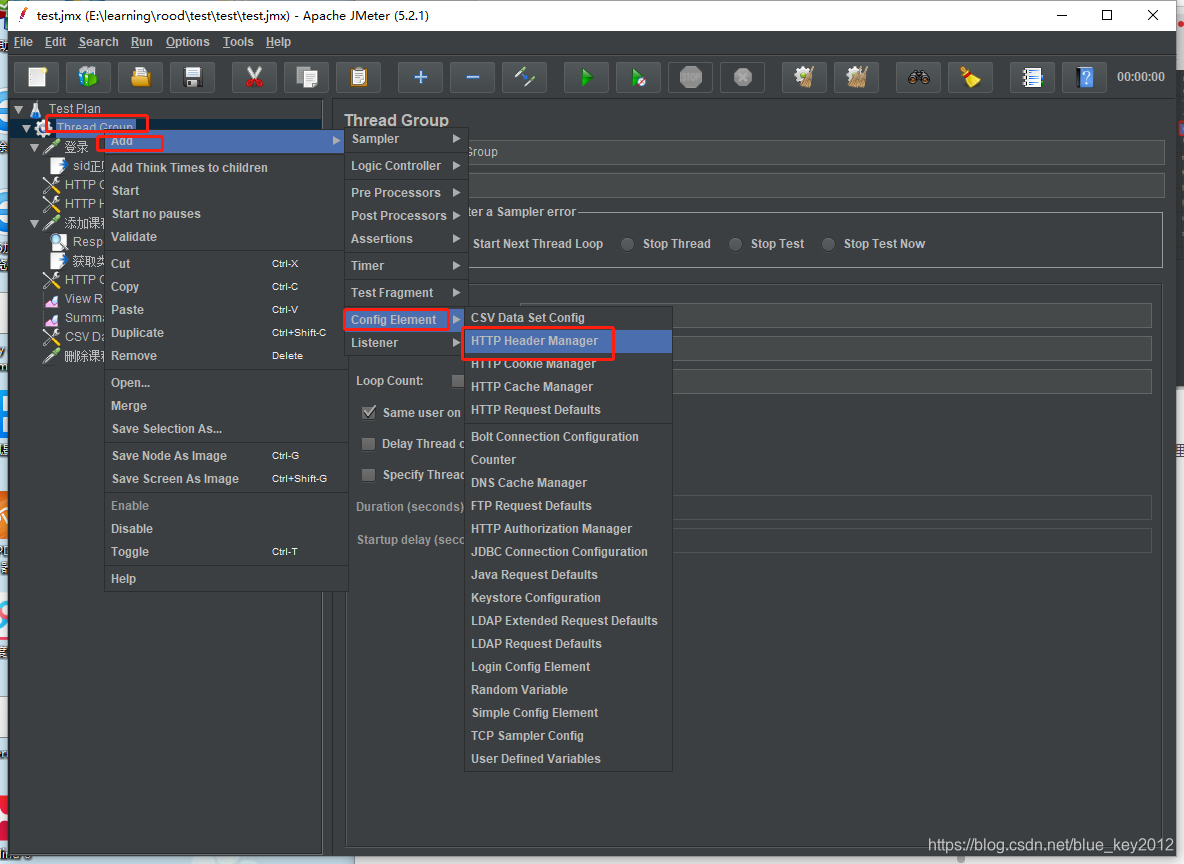Open the Function Helper dialog icon
The height and width of the screenshot is (864, 1184).
(1032, 77)
